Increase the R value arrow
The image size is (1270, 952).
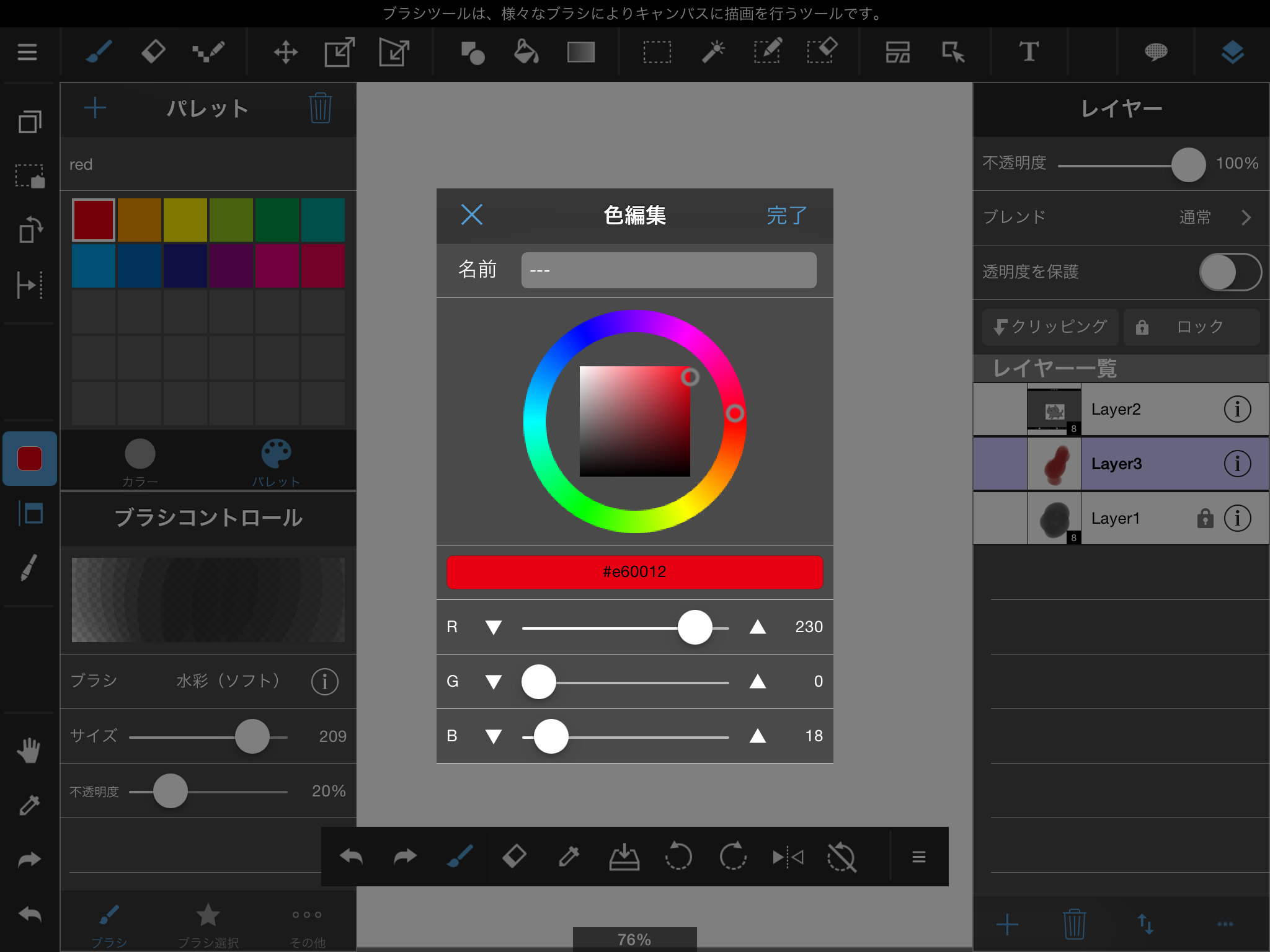pos(757,627)
